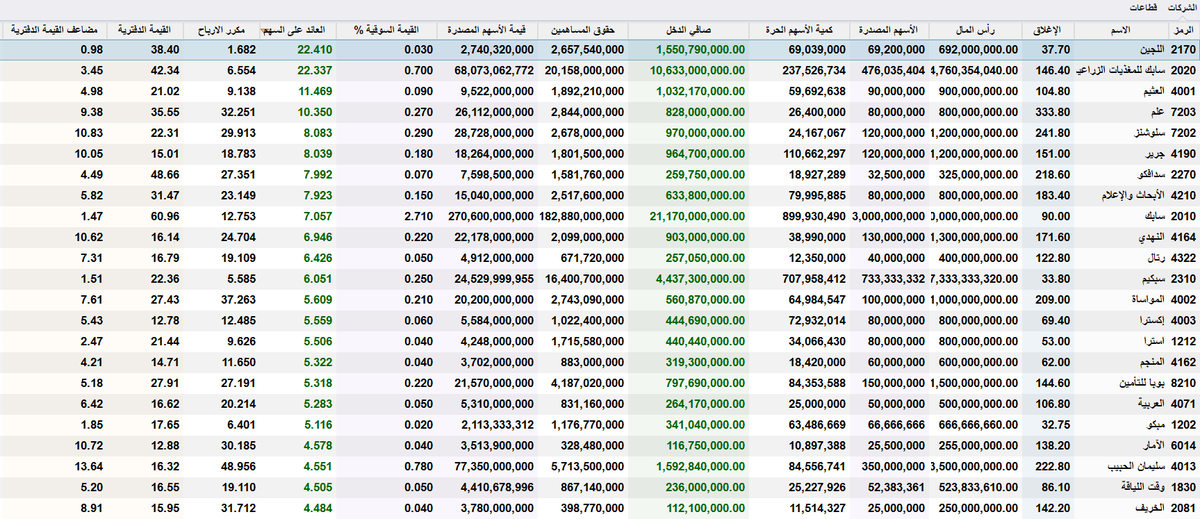1200x519 pixels.
Task: Sort by the الرمز column header
Action: click(1185, 31)
